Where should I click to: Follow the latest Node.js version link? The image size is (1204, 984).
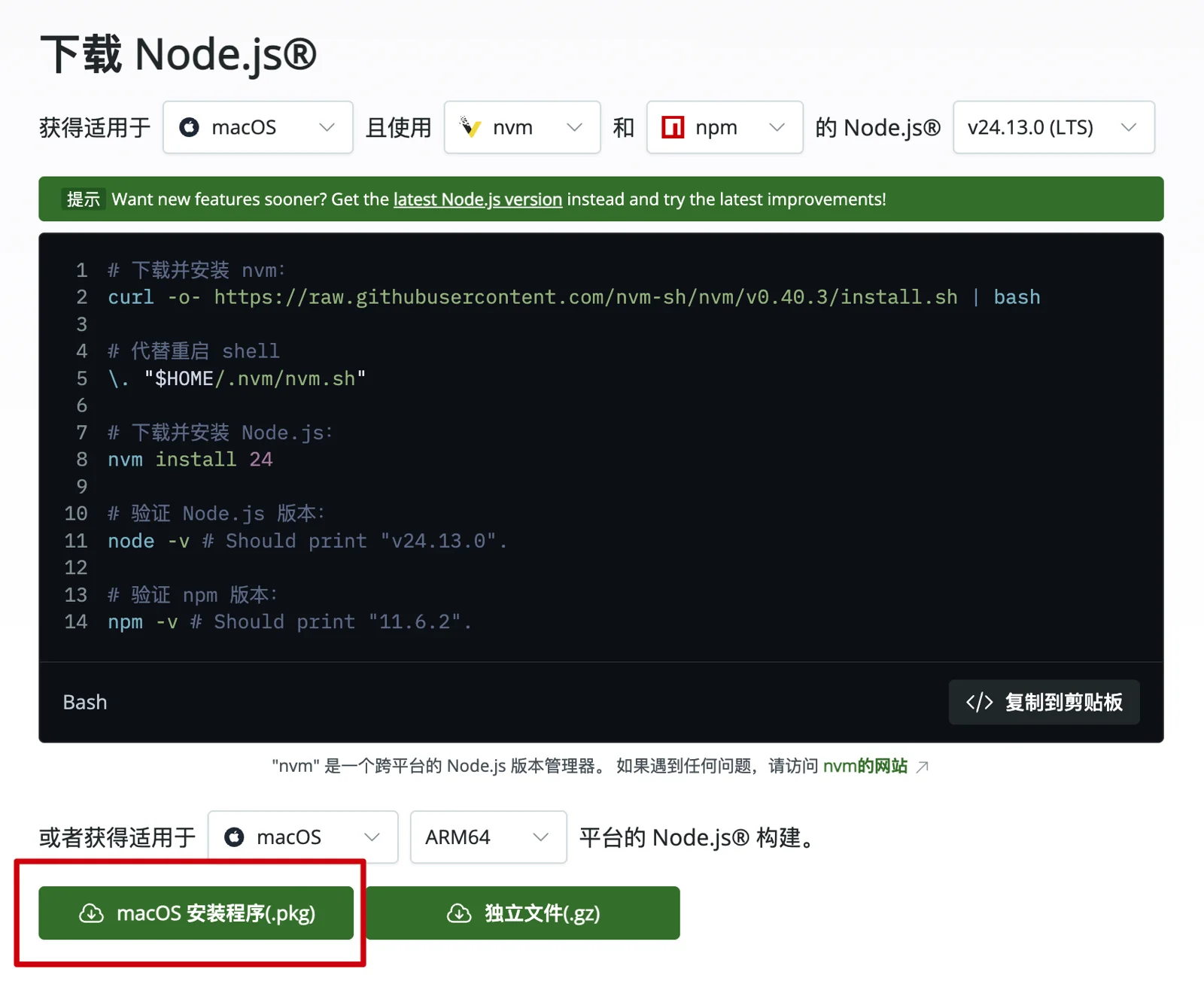477,199
